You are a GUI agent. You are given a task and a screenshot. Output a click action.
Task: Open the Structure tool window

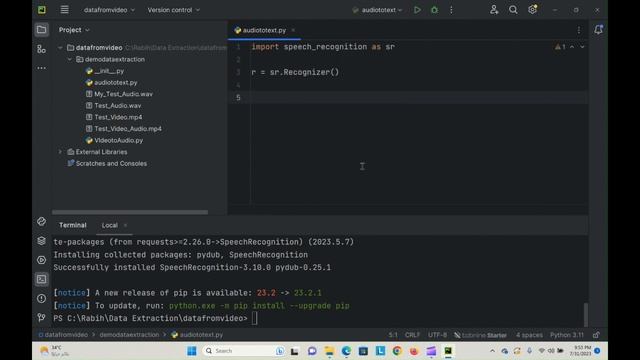click(x=41, y=49)
